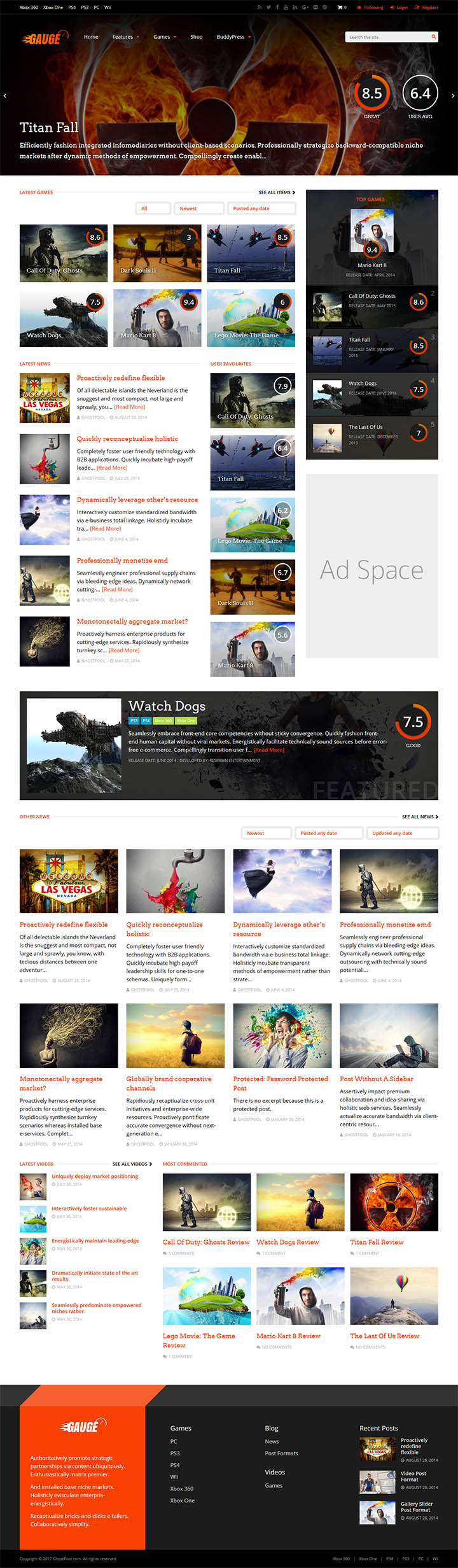This screenshot has height=1568, width=458.
Task: Open the Register link
Action: (x=426, y=8)
